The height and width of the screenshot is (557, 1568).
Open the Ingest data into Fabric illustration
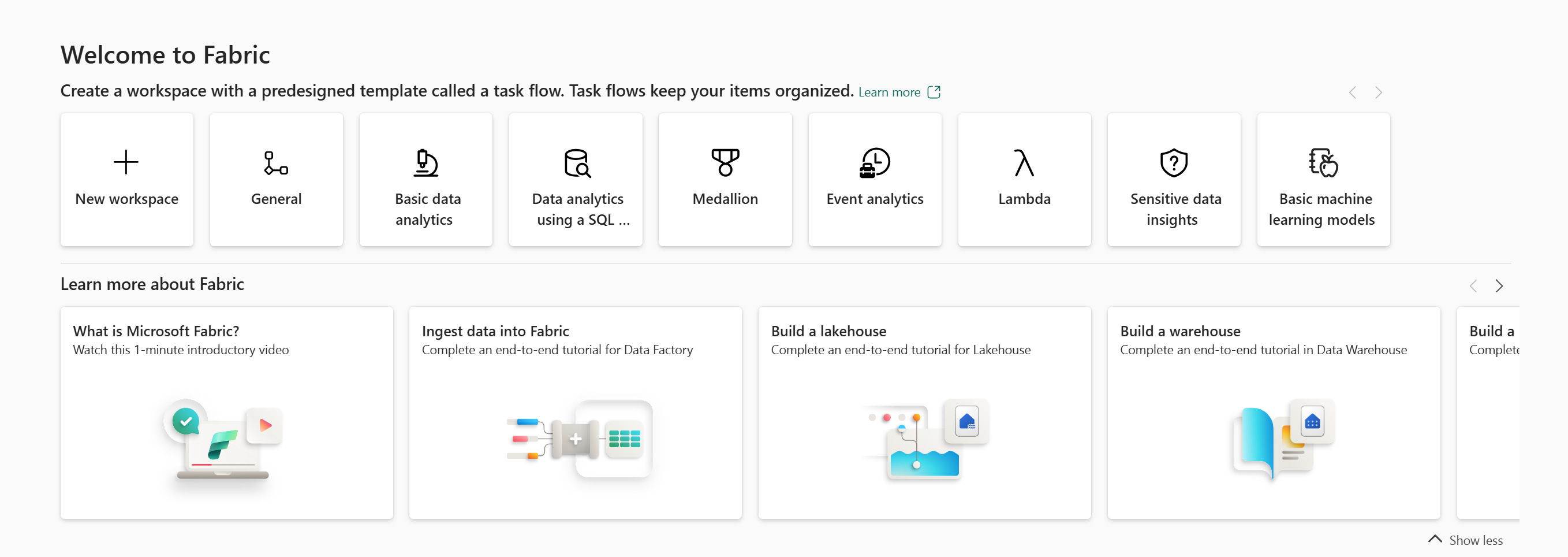tap(580, 440)
